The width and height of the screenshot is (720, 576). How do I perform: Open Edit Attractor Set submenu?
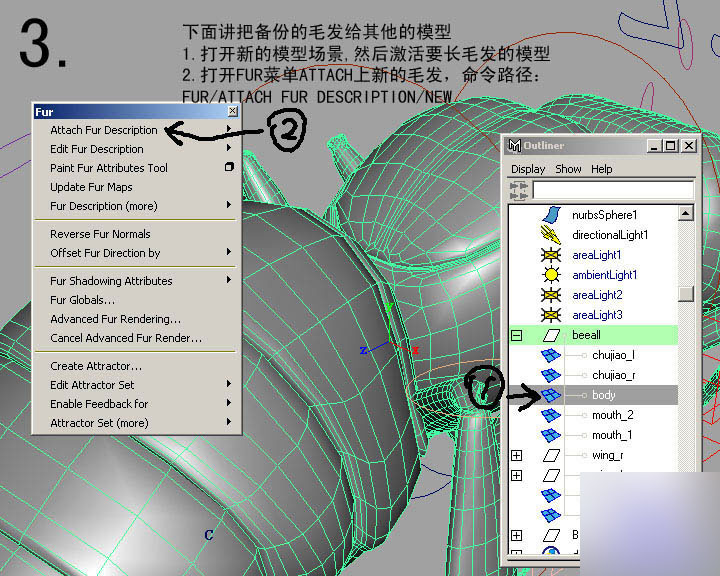coord(136,385)
